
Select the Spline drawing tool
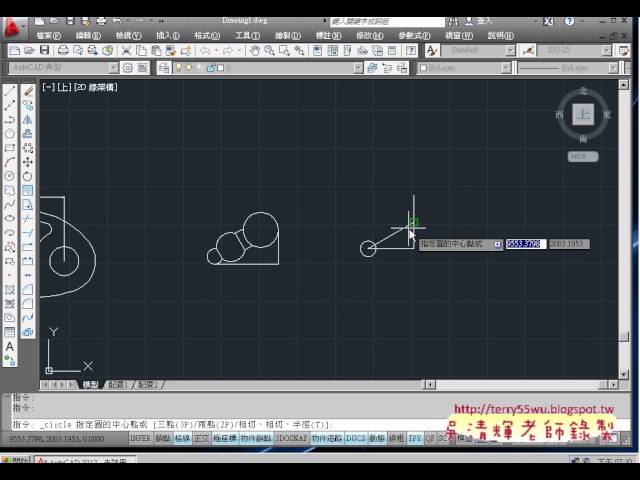[x=9, y=204]
